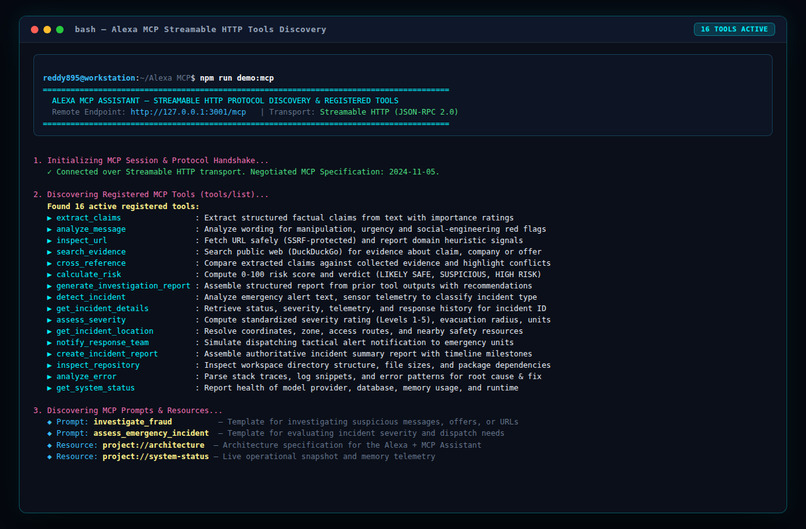Viewport: 806px width, 529px height.
Task: Select the search_evidence tool name
Action: click(91, 252)
